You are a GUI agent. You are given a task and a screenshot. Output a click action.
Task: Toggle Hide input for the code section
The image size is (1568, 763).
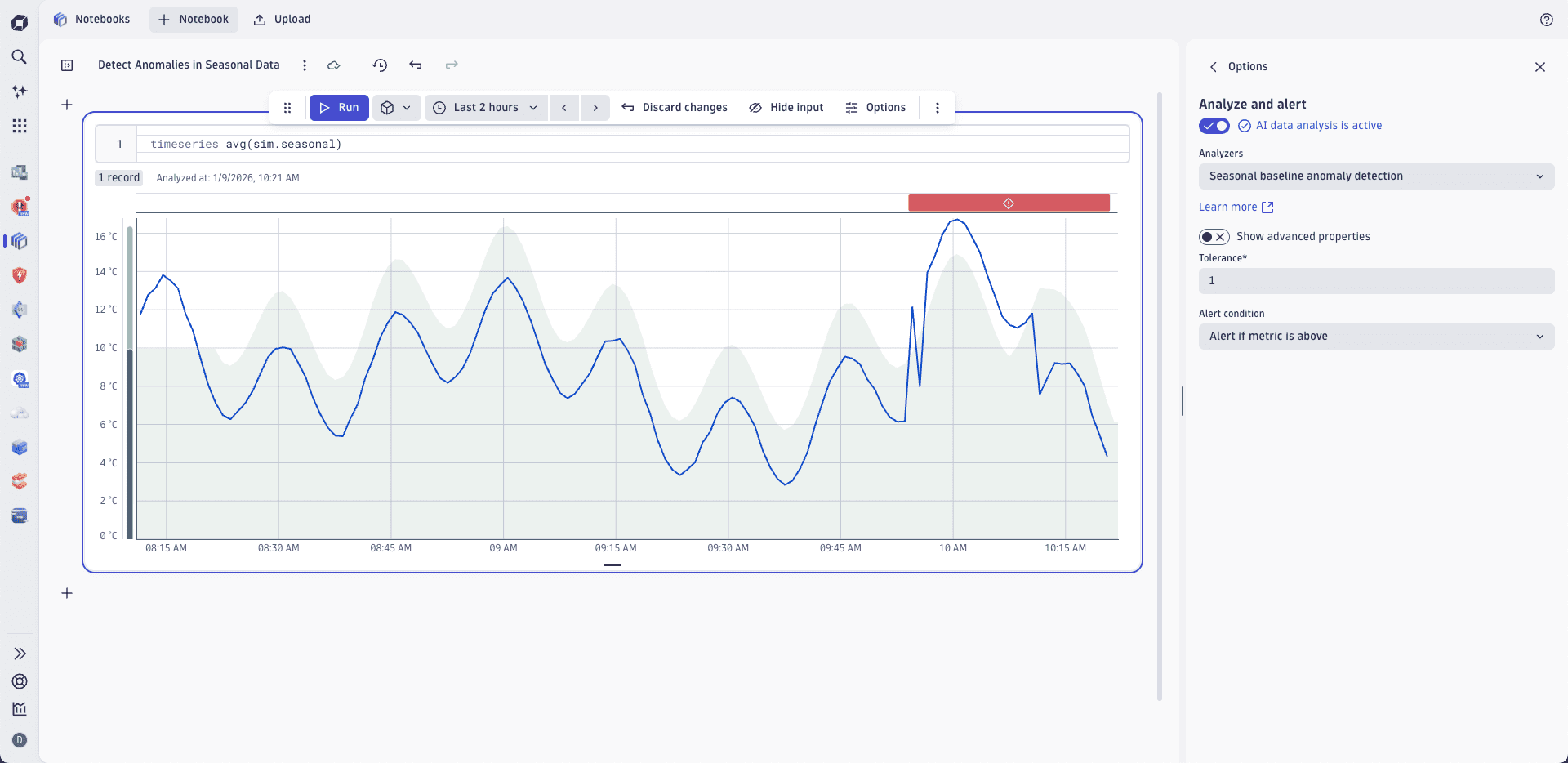(786, 107)
